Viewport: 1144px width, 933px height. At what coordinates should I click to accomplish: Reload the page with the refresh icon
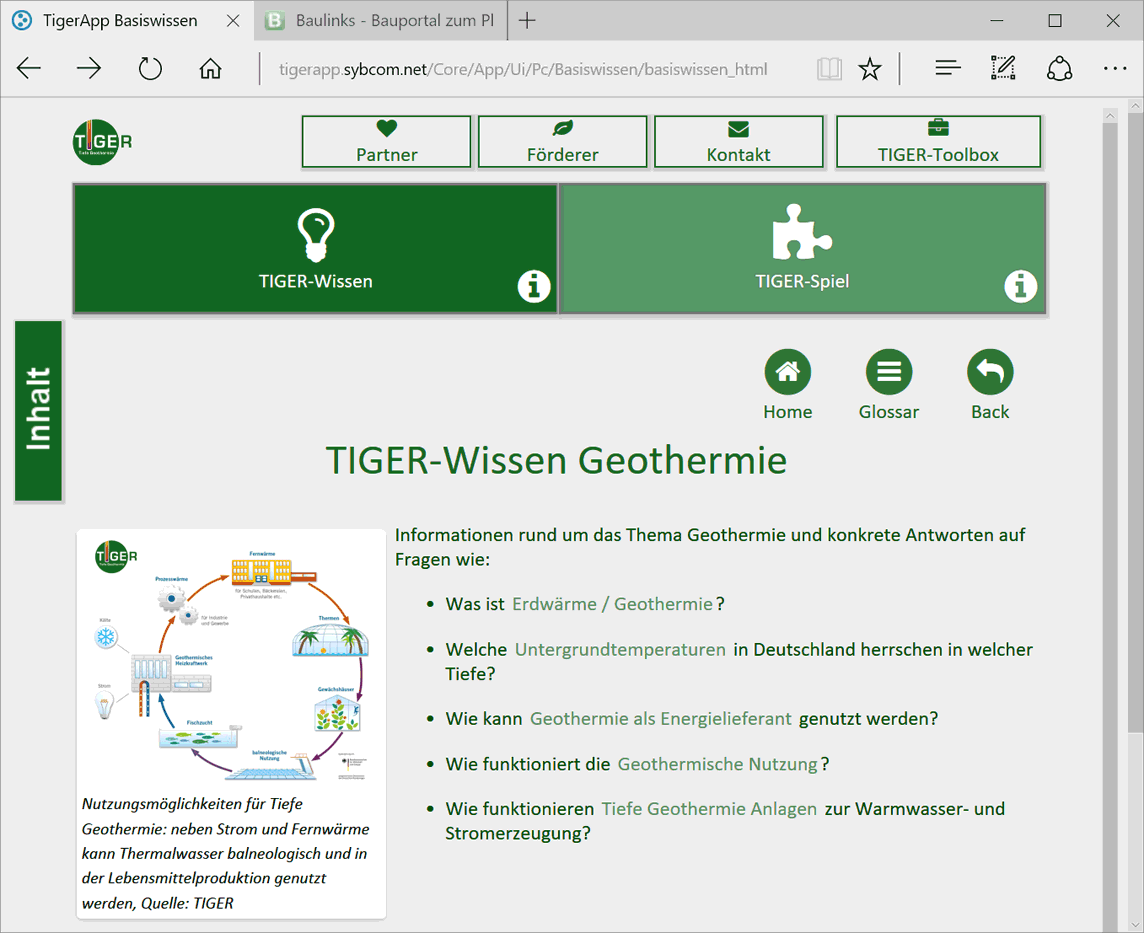pos(150,69)
